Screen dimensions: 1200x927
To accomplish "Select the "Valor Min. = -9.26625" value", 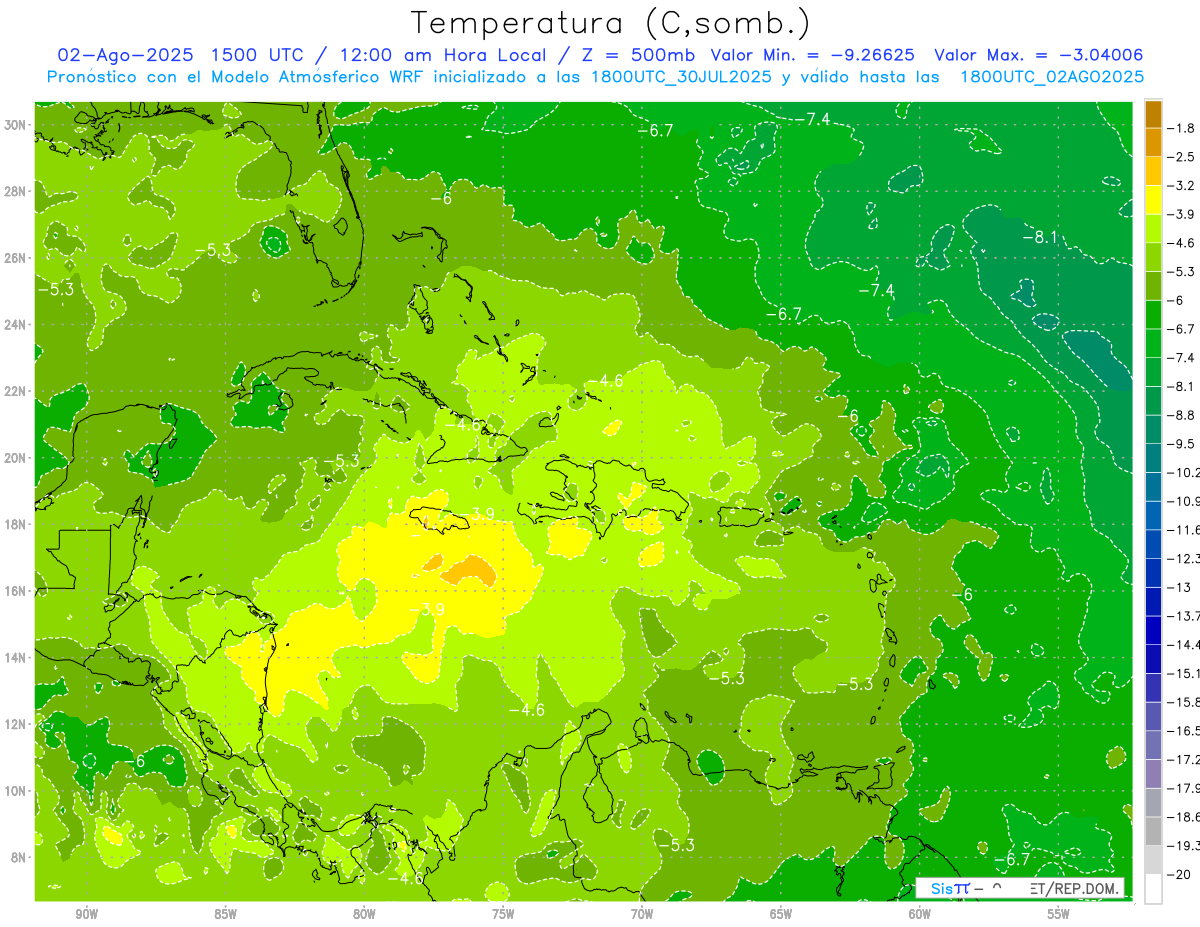I will click(815, 55).
